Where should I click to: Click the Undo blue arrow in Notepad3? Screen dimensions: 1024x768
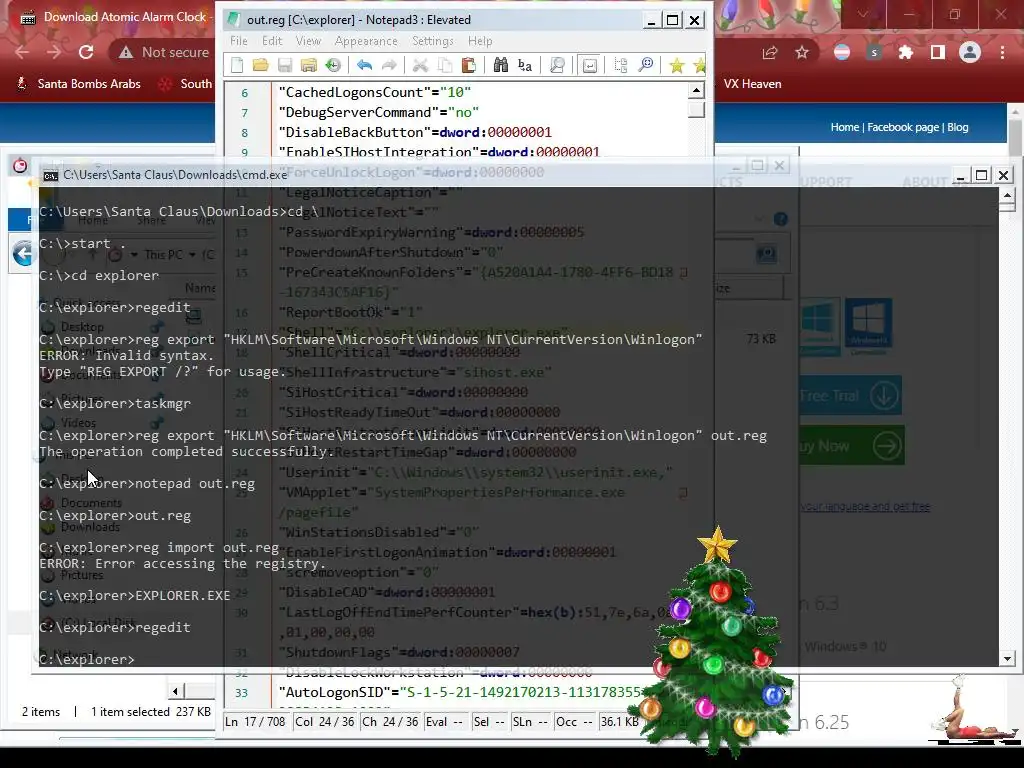[364, 65]
